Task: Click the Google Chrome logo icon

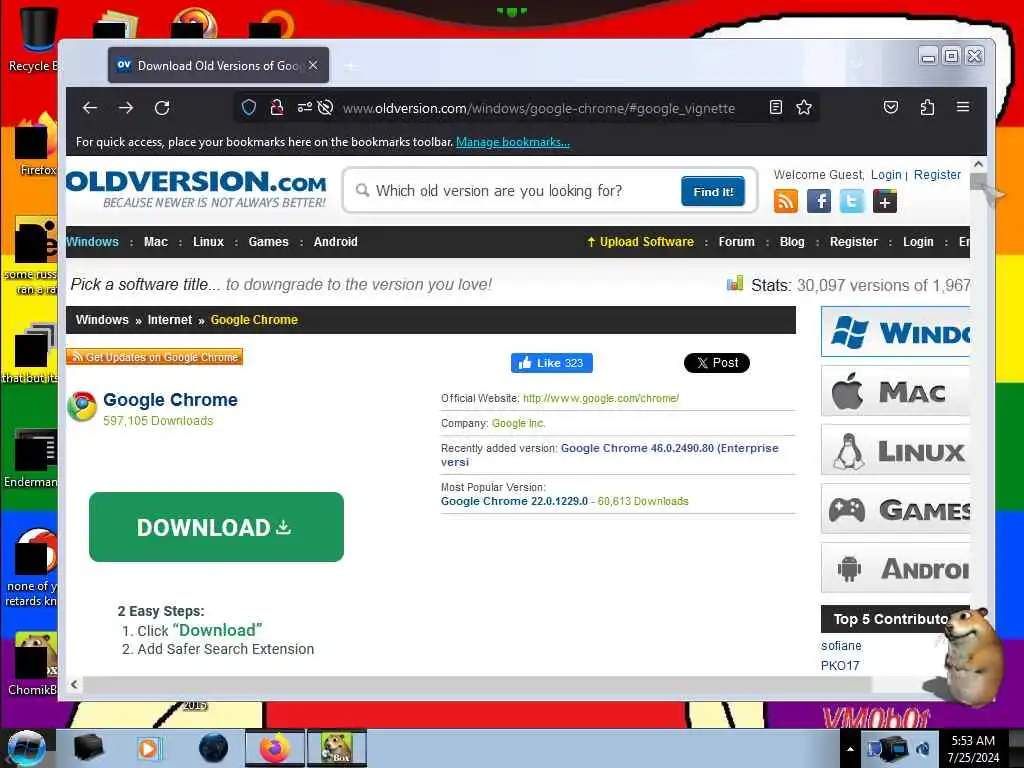Action: (82, 406)
